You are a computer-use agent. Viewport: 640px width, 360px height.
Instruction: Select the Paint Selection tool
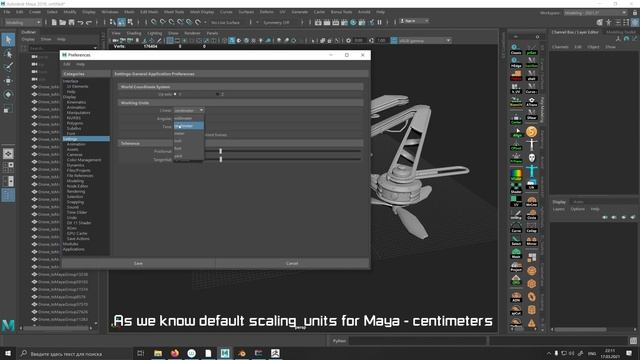point(8,67)
